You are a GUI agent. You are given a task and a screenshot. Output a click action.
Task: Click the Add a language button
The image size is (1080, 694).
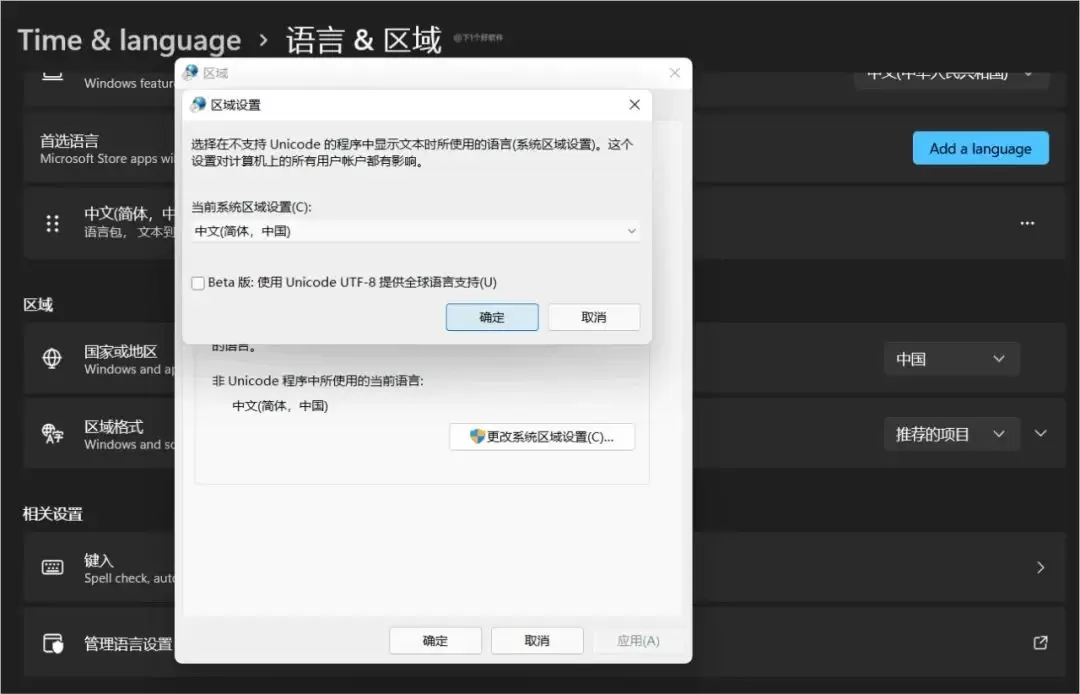(980, 148)
